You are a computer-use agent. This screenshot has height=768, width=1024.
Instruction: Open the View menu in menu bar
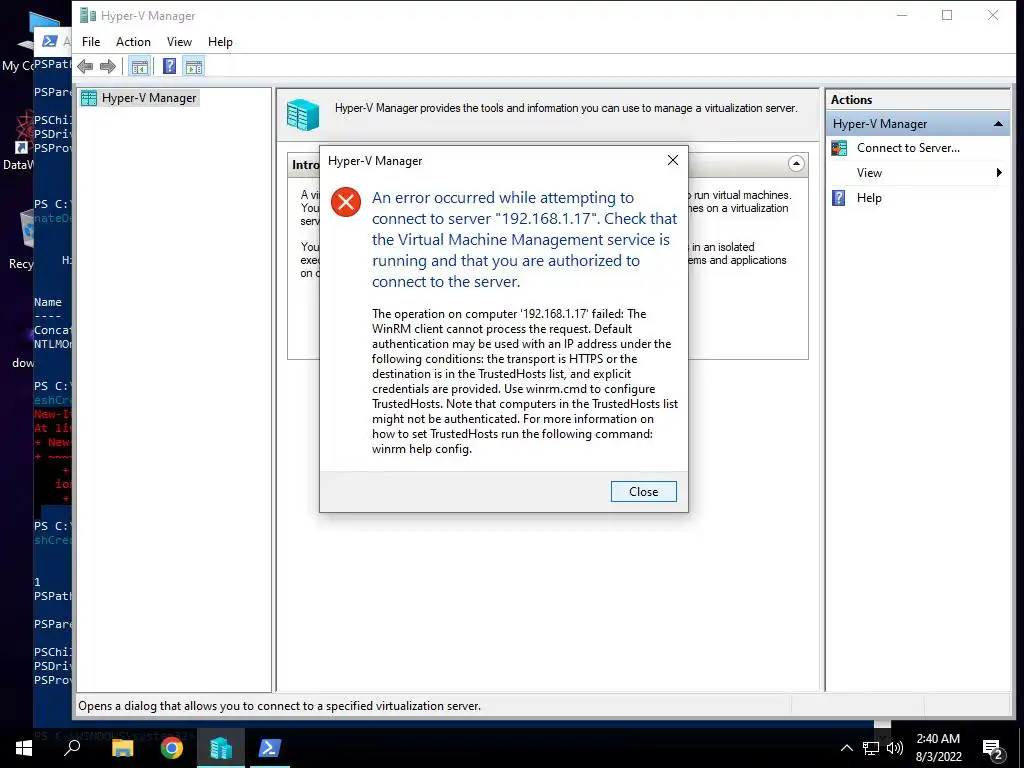[x=179, y=42]
